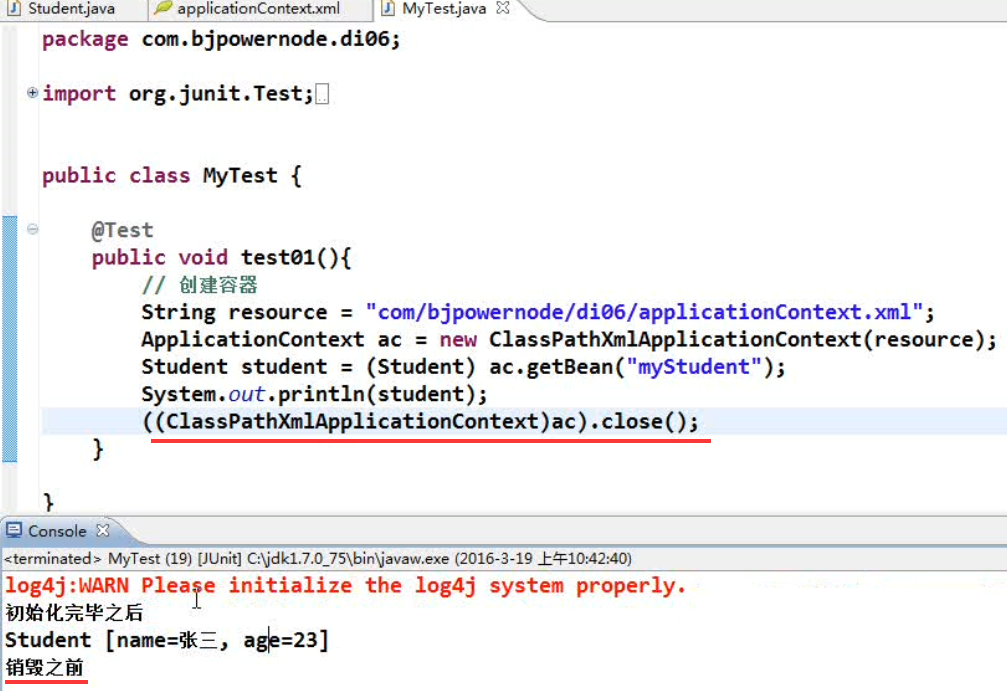The height and width of the screenshot is (691, 1007).
Task: Click the log4j WARN console message
Action: pos(346,586)
